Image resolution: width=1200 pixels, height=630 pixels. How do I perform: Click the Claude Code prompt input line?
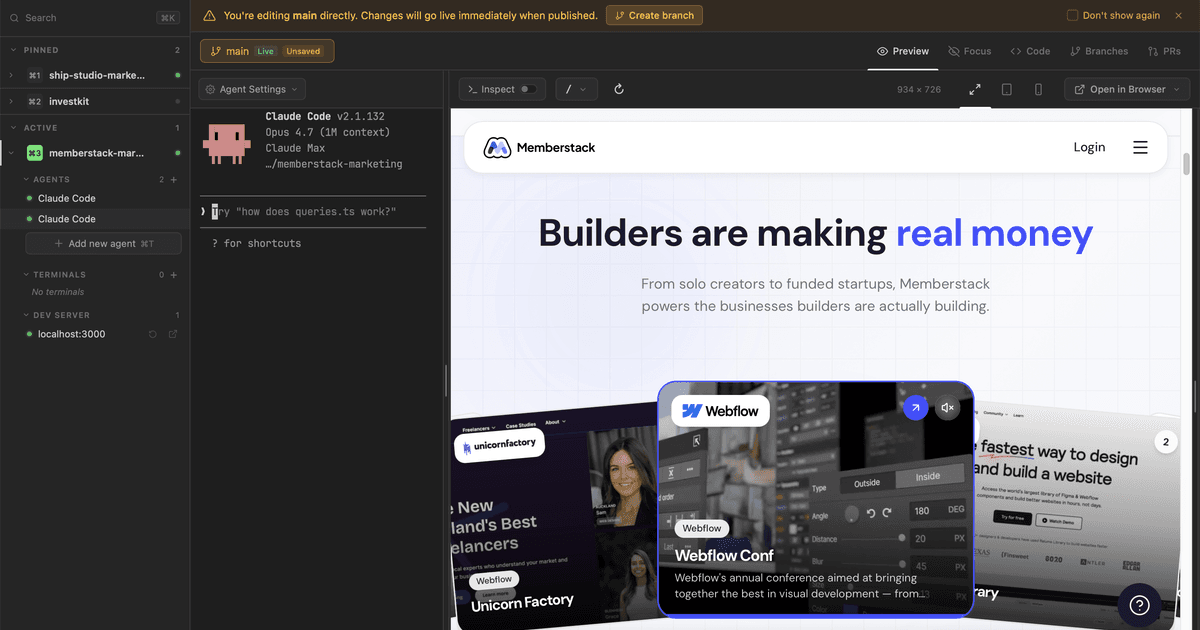313,212
